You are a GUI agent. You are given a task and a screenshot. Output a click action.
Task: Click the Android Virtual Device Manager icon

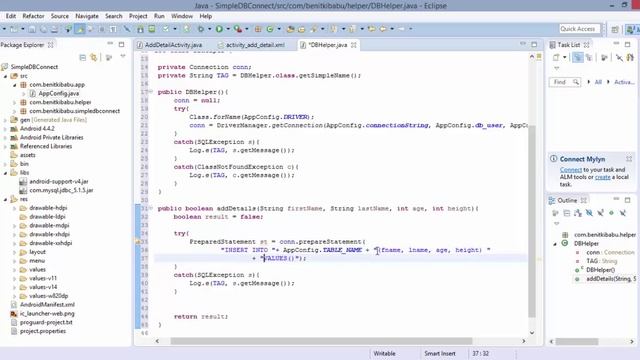(152, 29)
